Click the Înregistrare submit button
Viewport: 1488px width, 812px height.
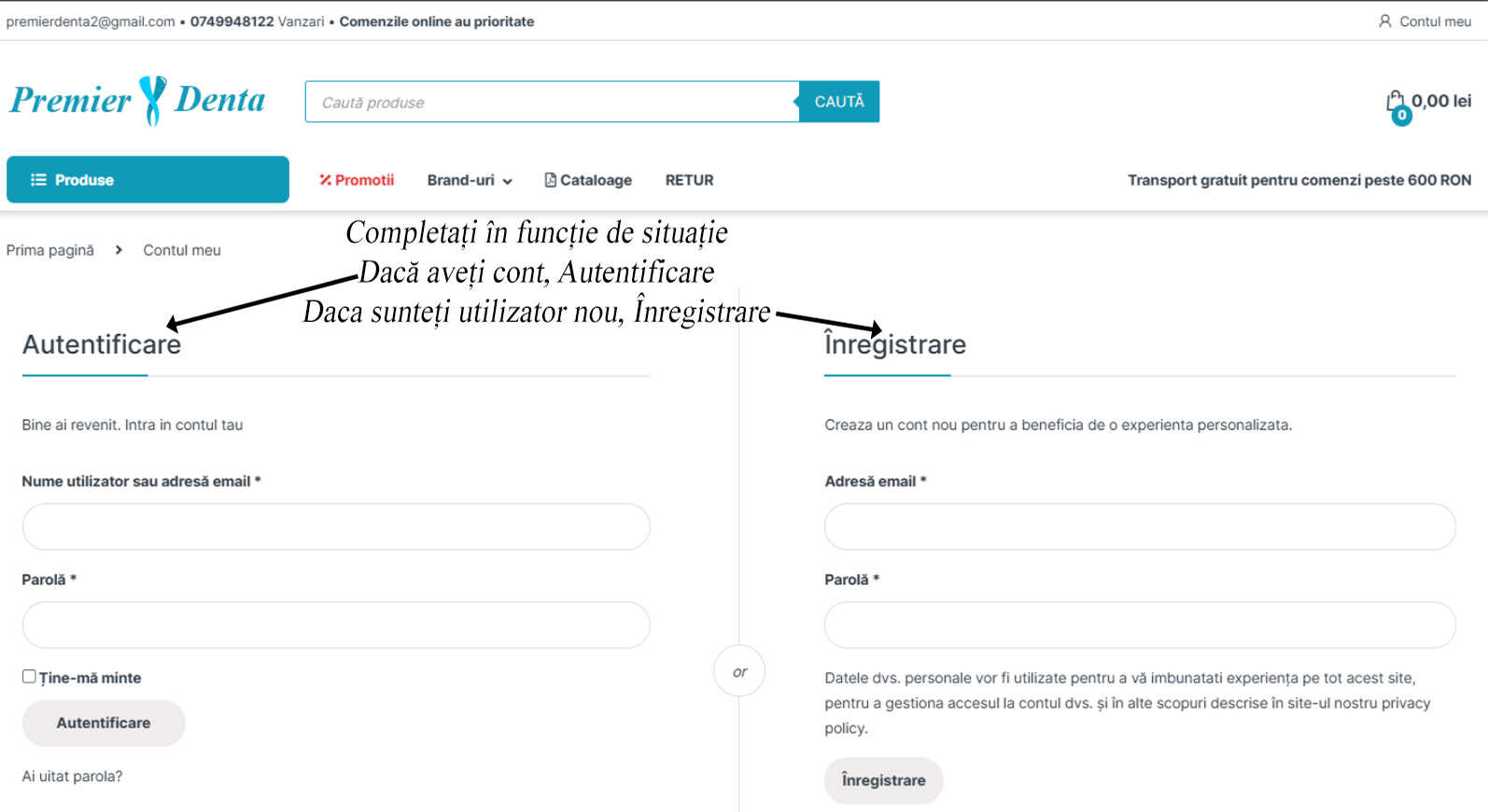[883, 780]
